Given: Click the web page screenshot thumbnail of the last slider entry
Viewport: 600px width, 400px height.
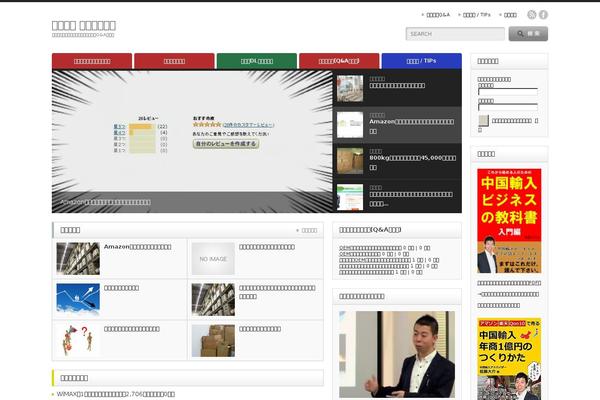Looking at the screenshot, I should (350, 197).
